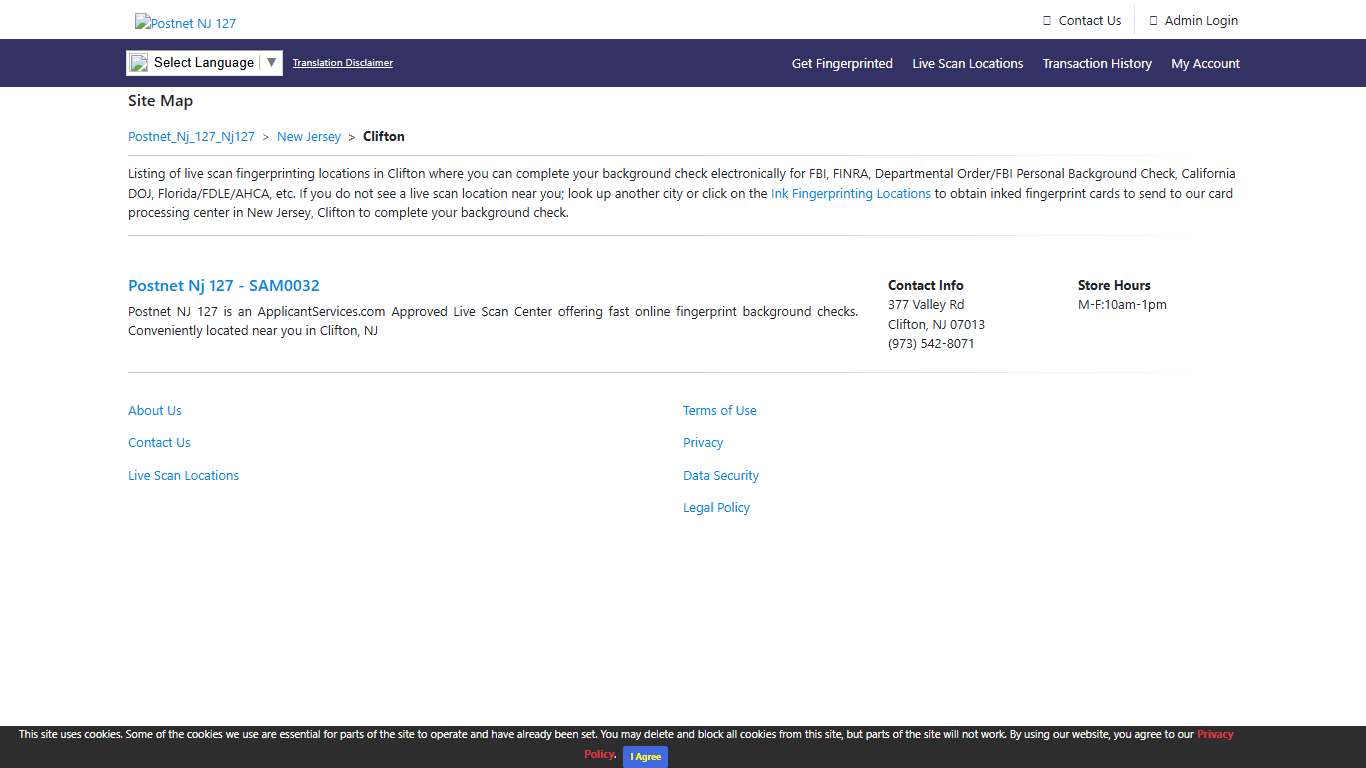Open the My Account navigation item
Image resolution: width=1366 pixels, height=768 pixels.
click(x=1205, y=63)
